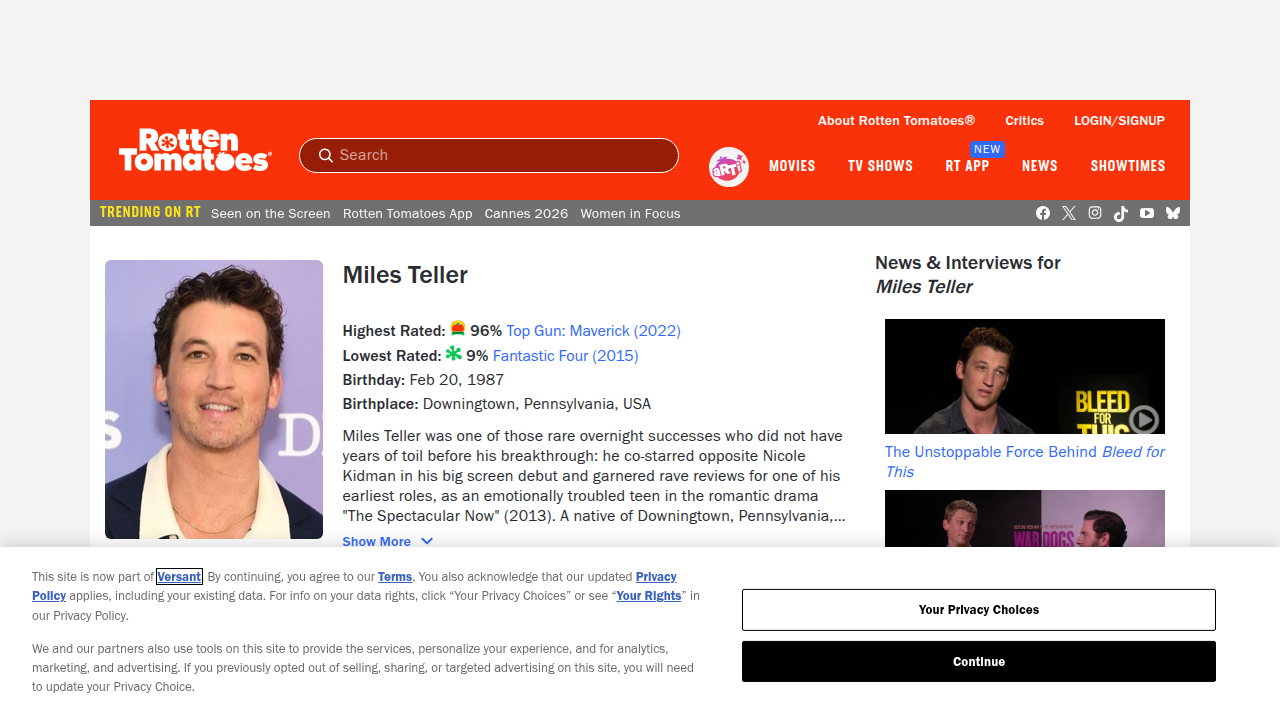Open trending Rotten Tomatoes App link
Image resolution: width=1280 pixels, height=720 pixels.
(x=408, y=213)
